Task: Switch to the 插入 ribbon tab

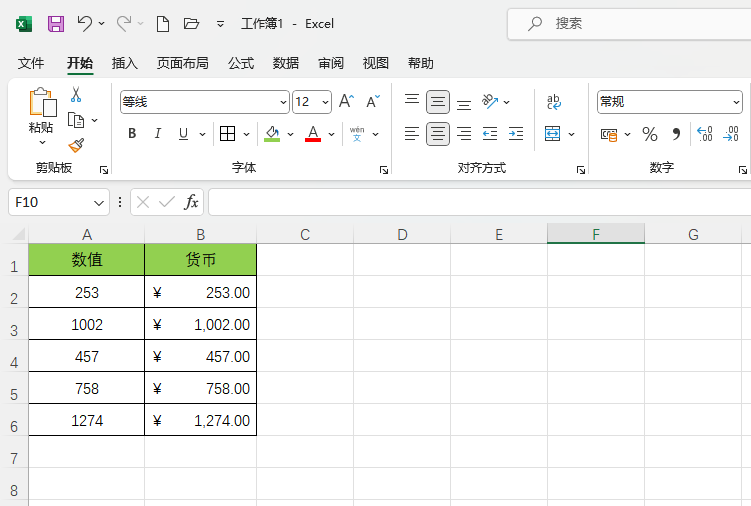Action: [125, 63]
